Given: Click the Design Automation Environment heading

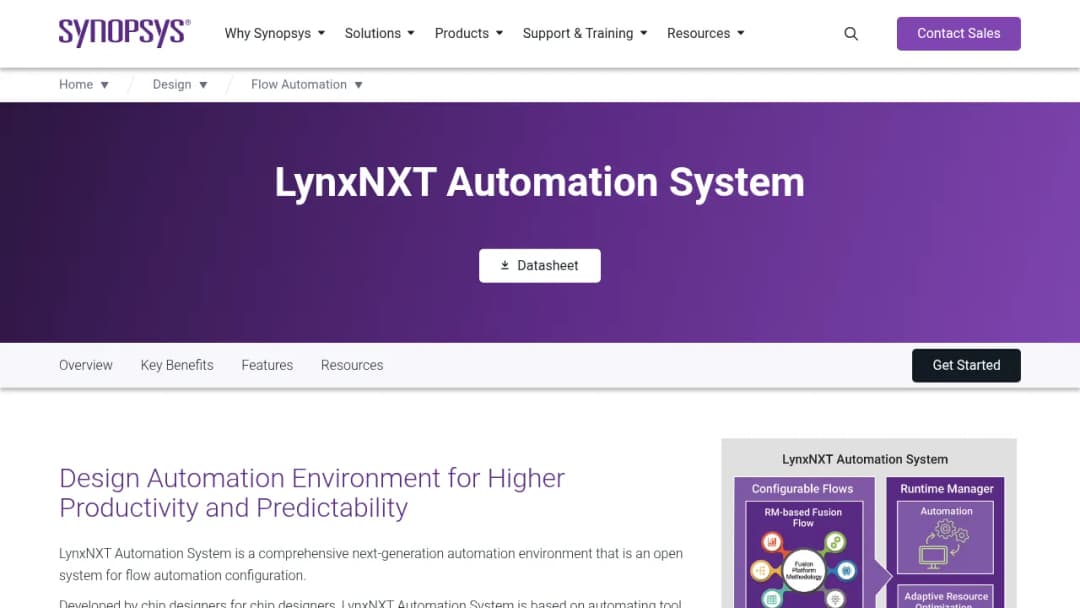Looking at the screenshot, I should (311, 493).
